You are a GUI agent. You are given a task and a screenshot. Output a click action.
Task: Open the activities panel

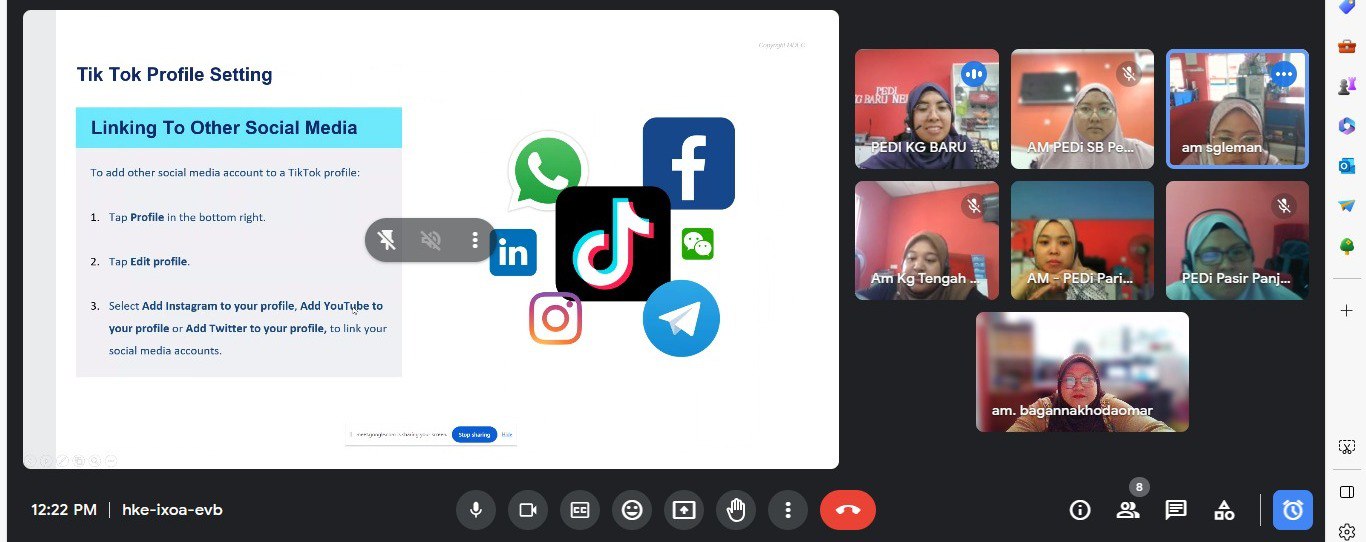tap(1224, 510)
